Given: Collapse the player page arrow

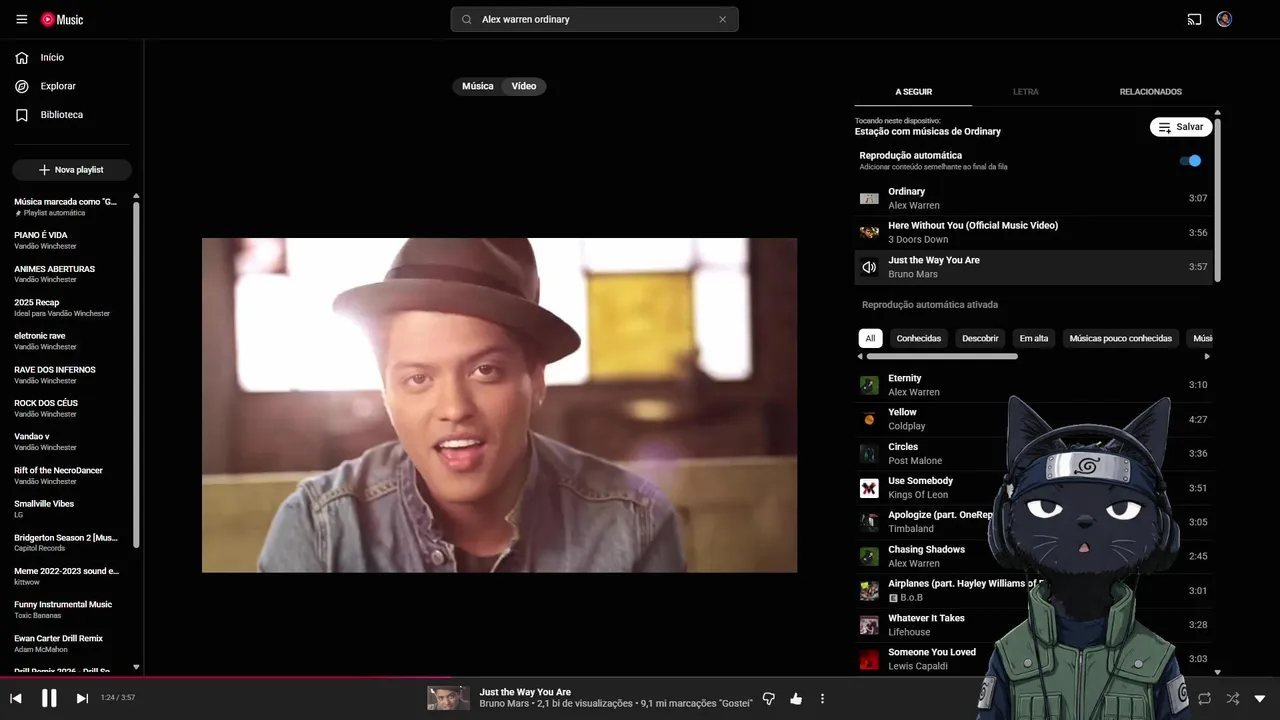Looking at the screenshot, I should [x=1260, y=698].
